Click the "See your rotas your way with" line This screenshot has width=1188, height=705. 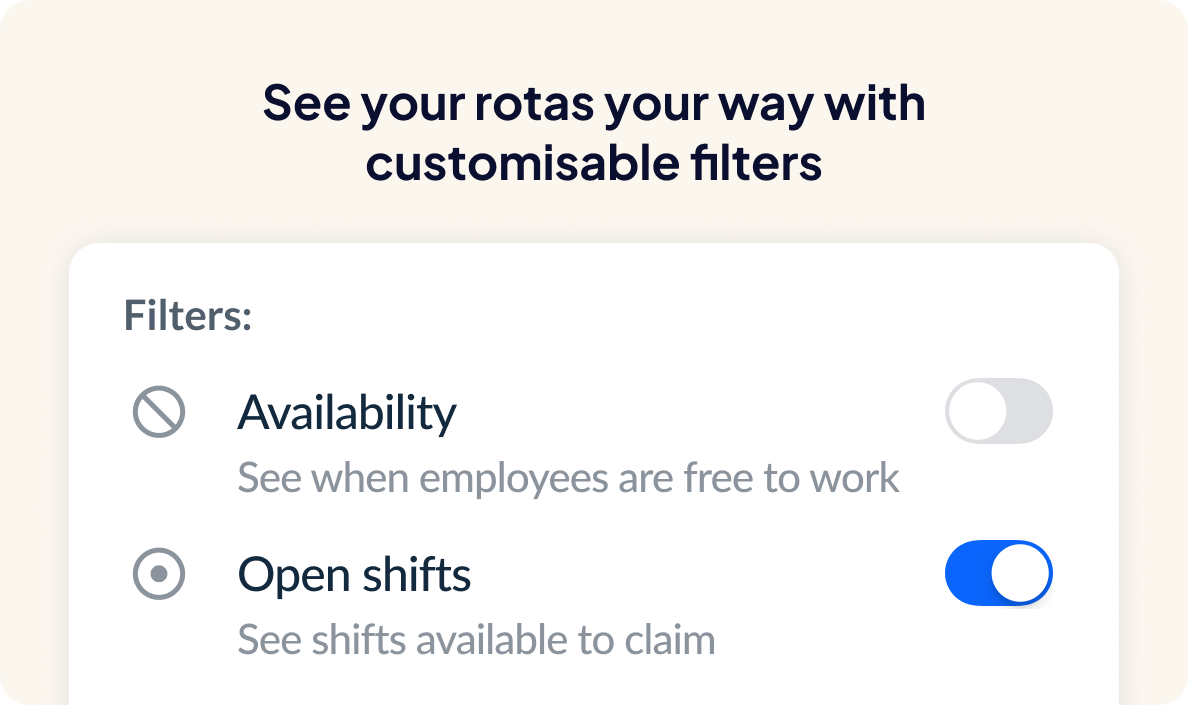pyautogui.click(x=594, y=104)
